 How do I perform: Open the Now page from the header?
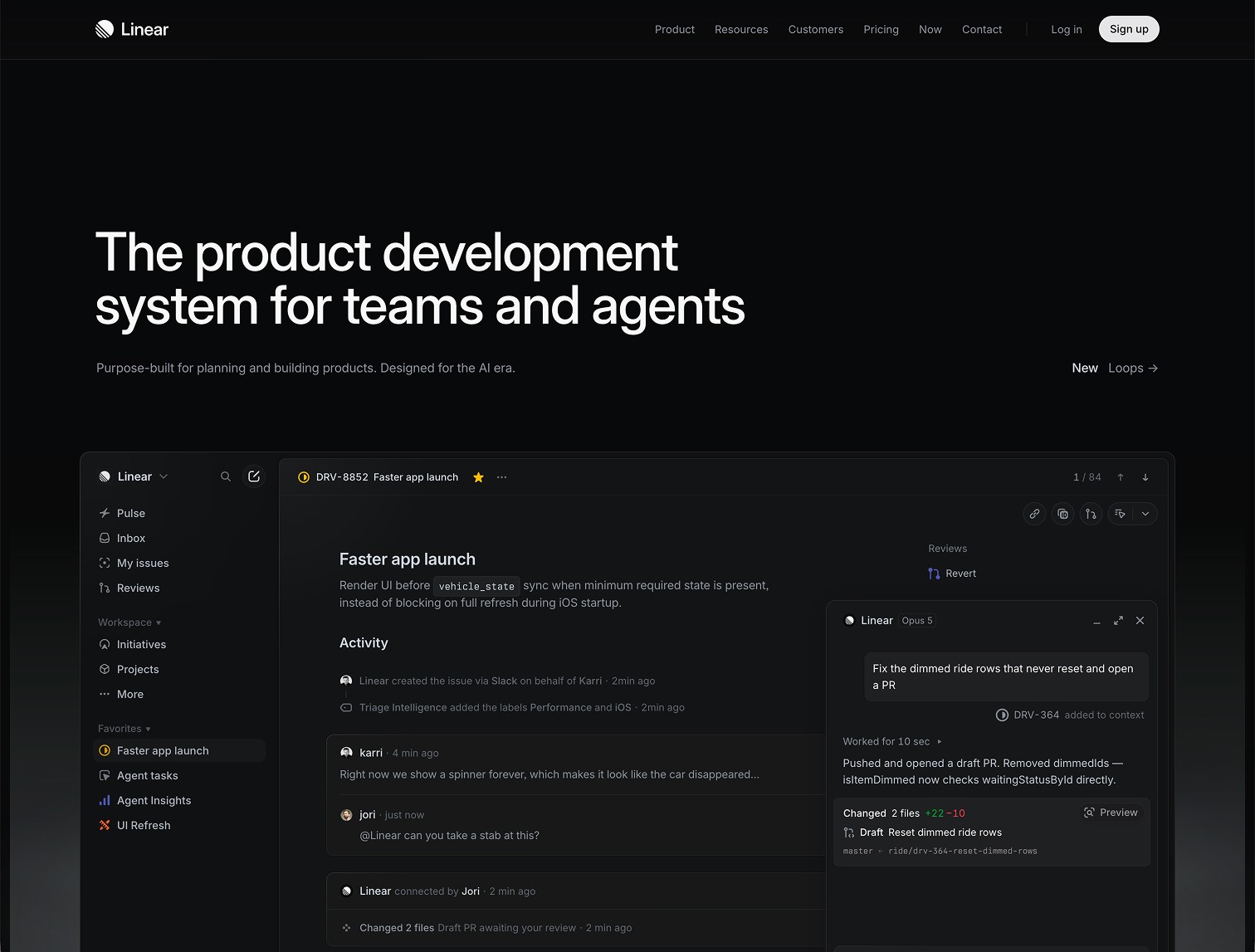coord(930,29)
